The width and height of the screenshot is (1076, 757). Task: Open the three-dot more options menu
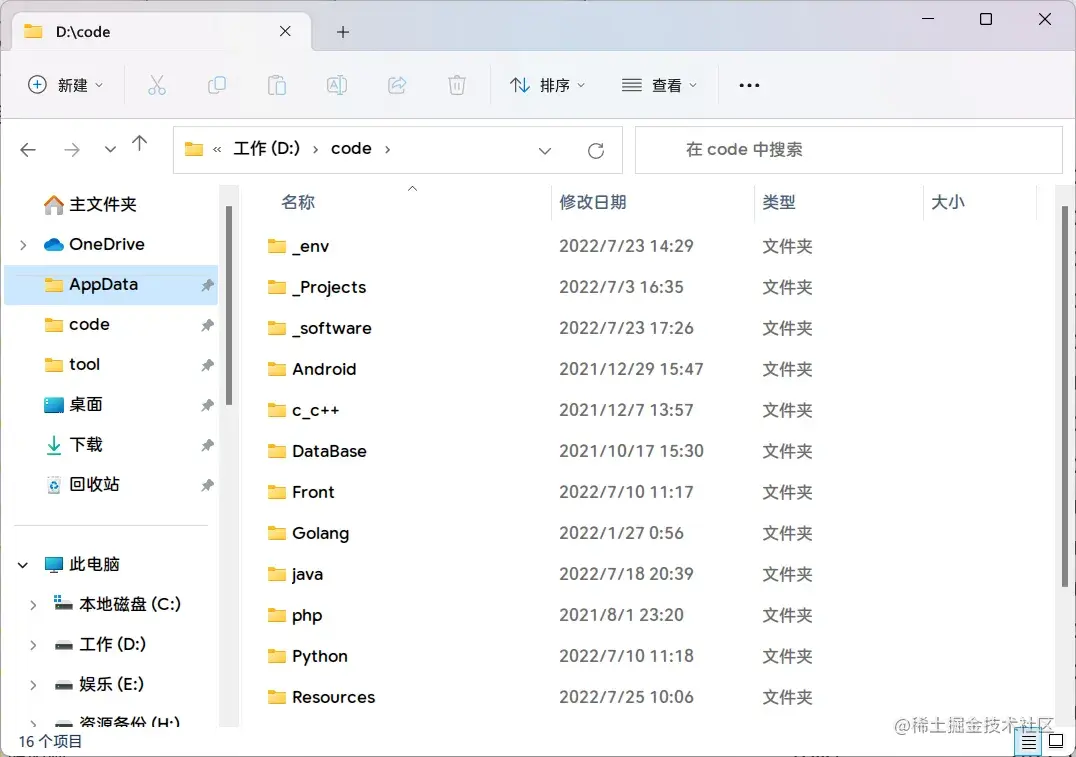click(x=749, y=85)
